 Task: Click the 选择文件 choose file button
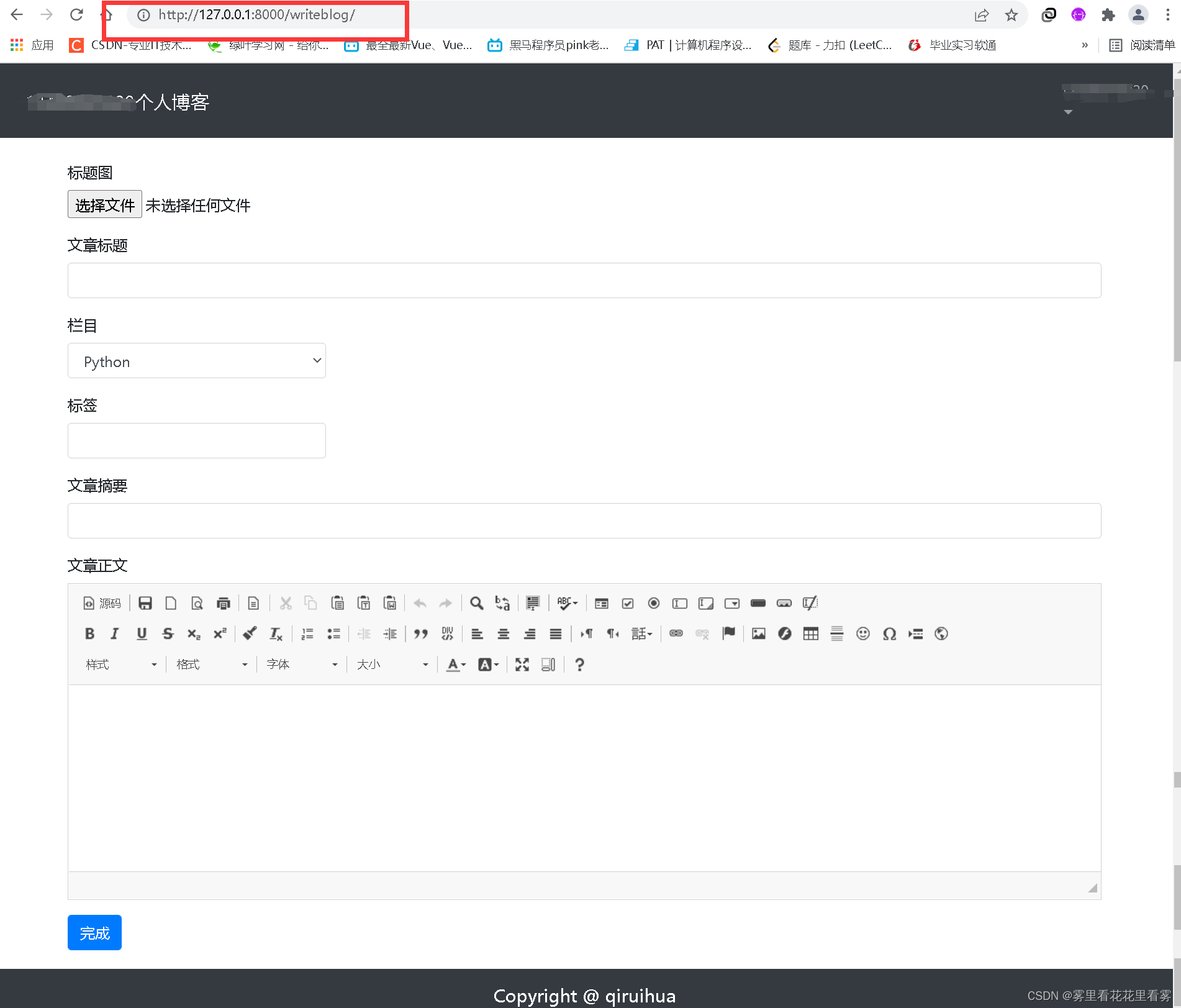pyautogui.click(x=105, y=204)
